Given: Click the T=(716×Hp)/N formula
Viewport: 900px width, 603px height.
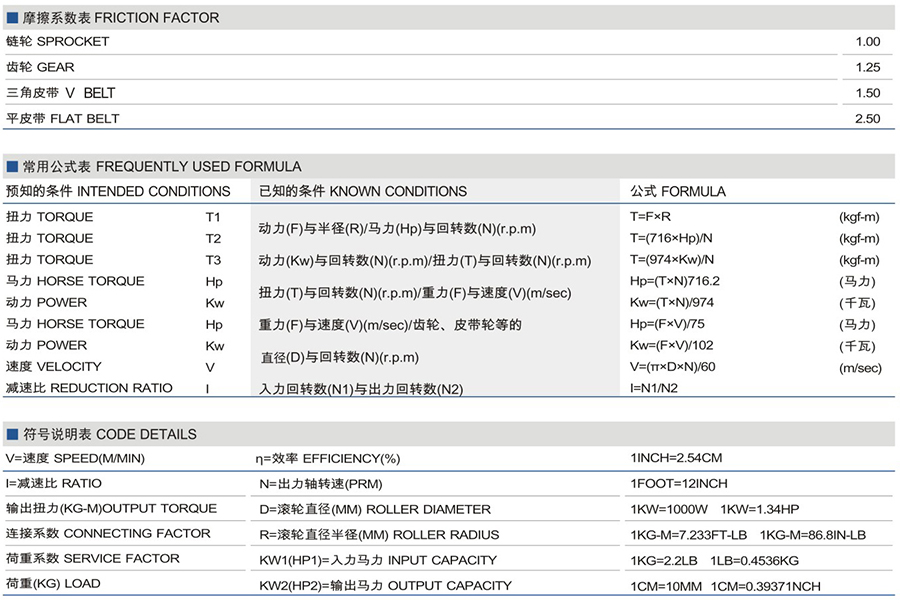Looking at the screenshot, I should (x=671, y=238).
